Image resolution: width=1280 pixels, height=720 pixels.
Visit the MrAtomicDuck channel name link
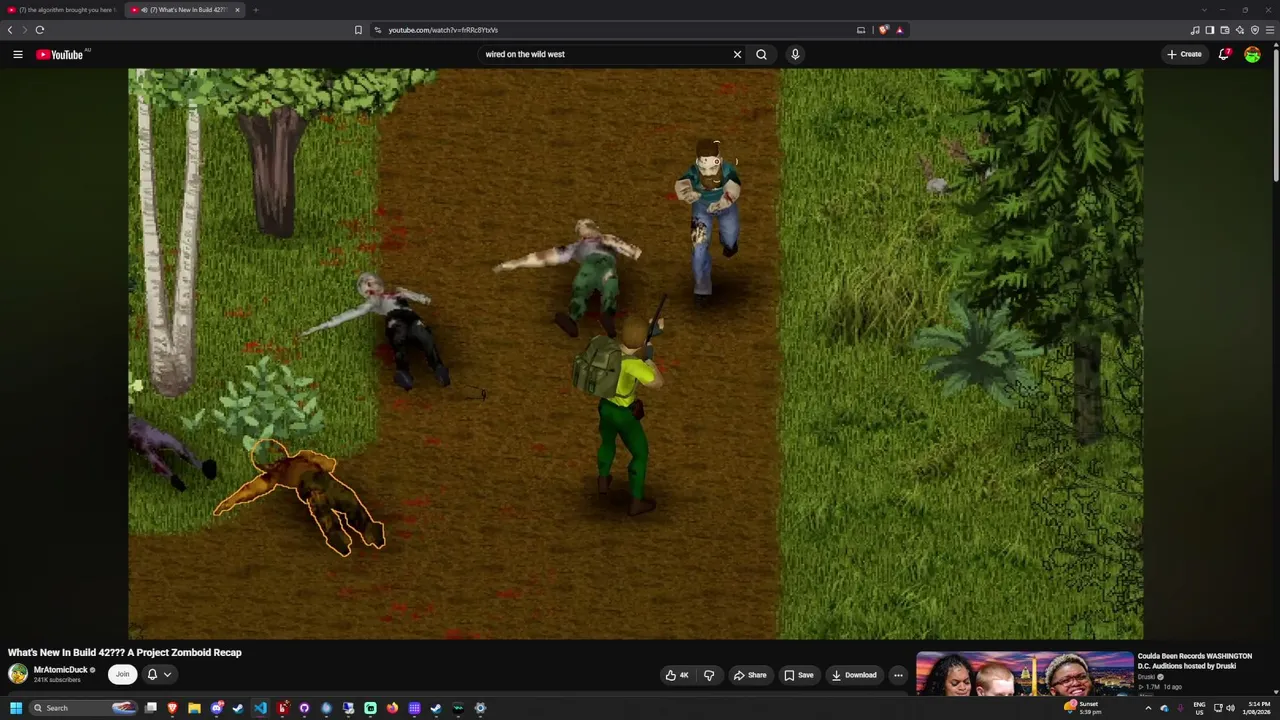click(61, 670)
